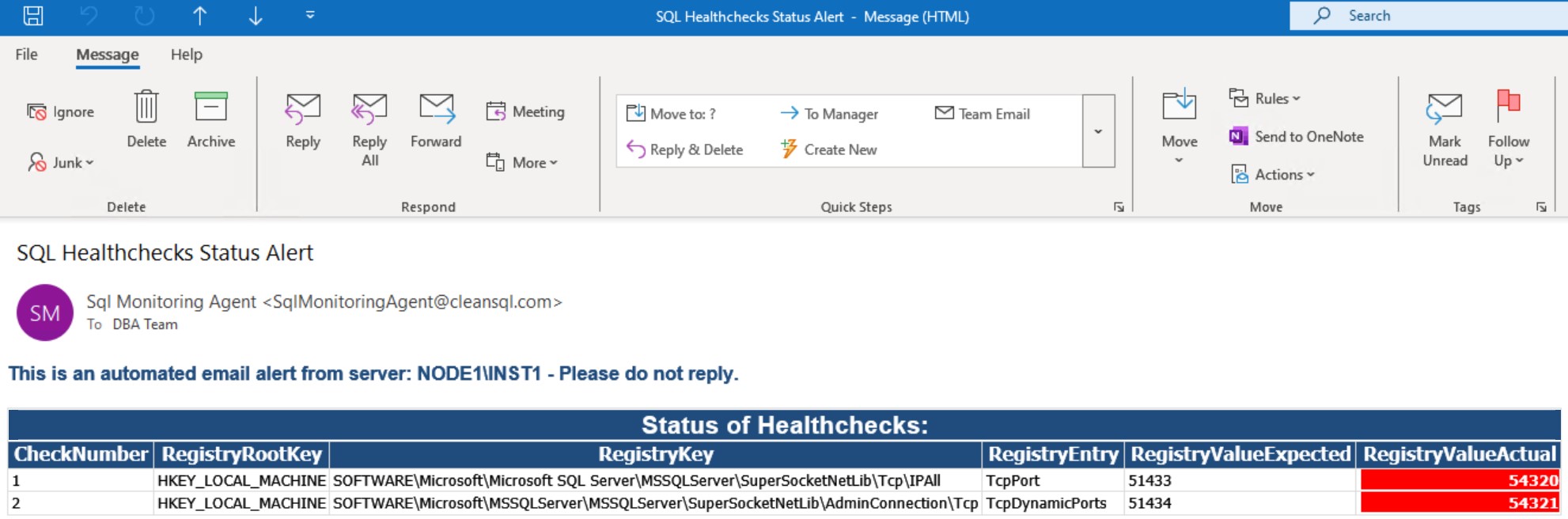Click the TcpPort registry entry cell
The width and height of the screenshot is (1568, 519).
pos(1052,480)
